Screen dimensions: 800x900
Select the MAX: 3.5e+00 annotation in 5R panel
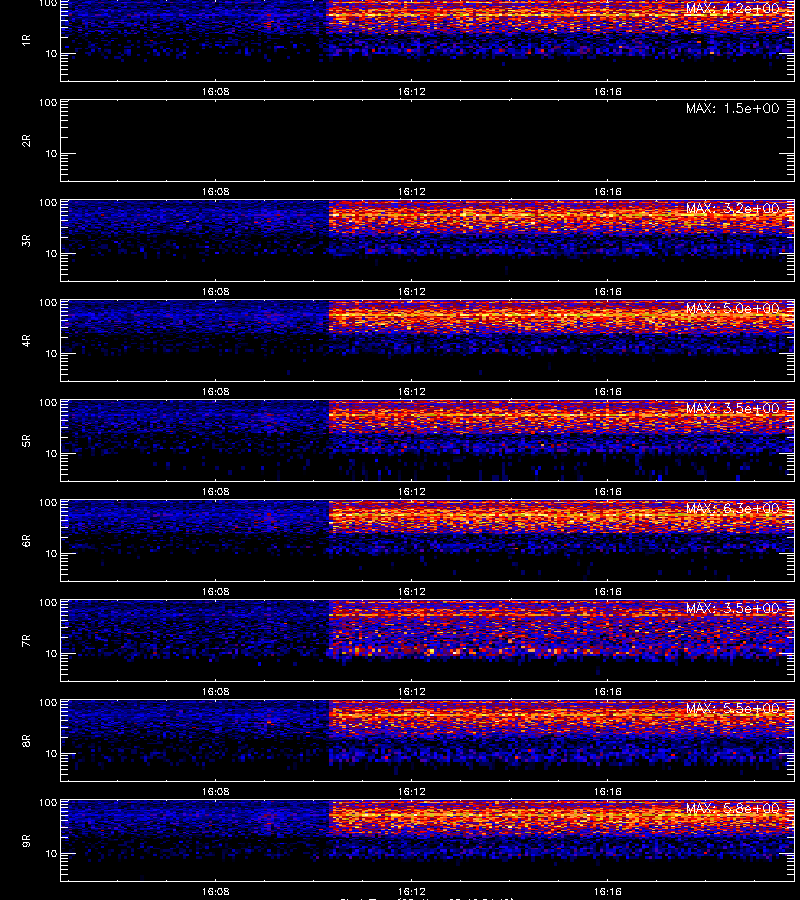pyautogui.click(x=732, y=408)
